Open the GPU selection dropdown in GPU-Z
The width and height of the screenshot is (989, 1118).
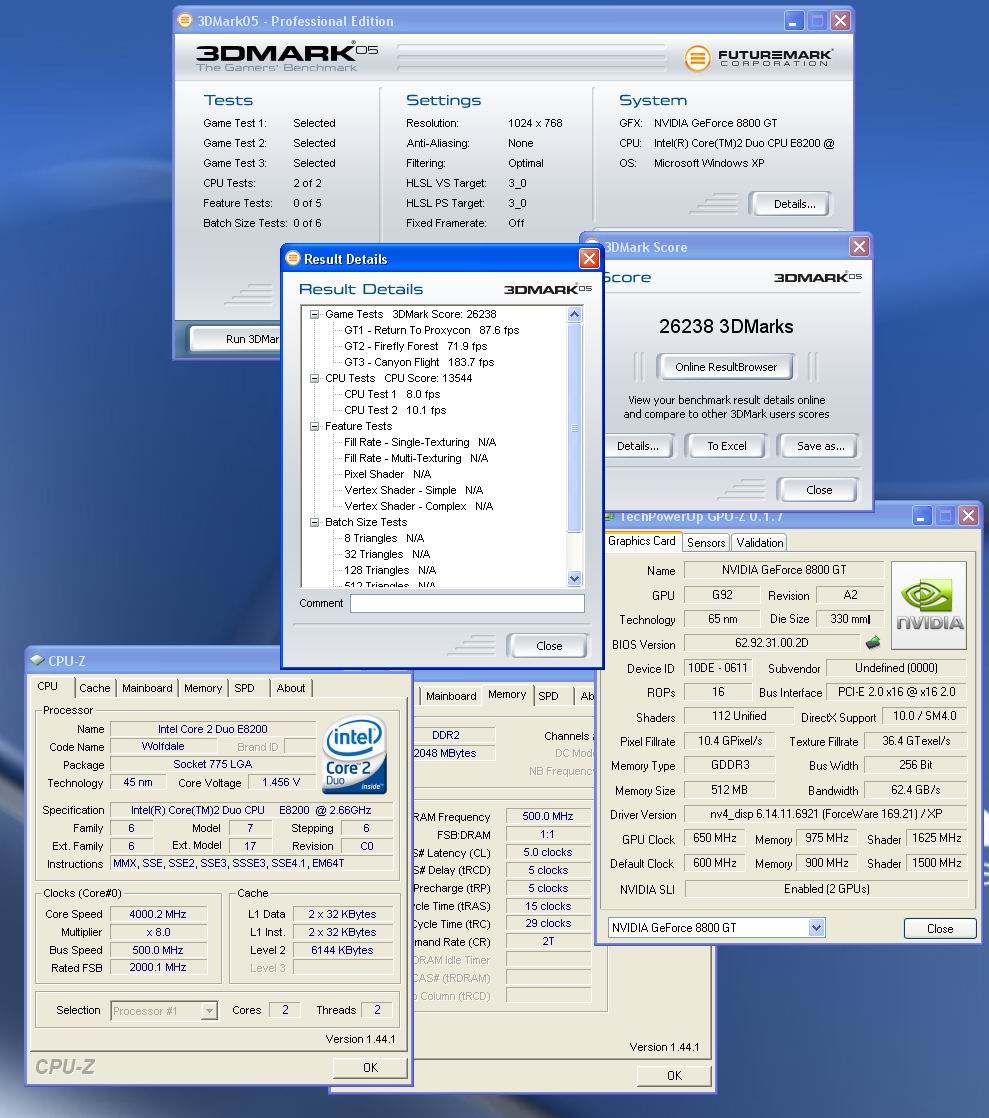click(x=816, y=928)
